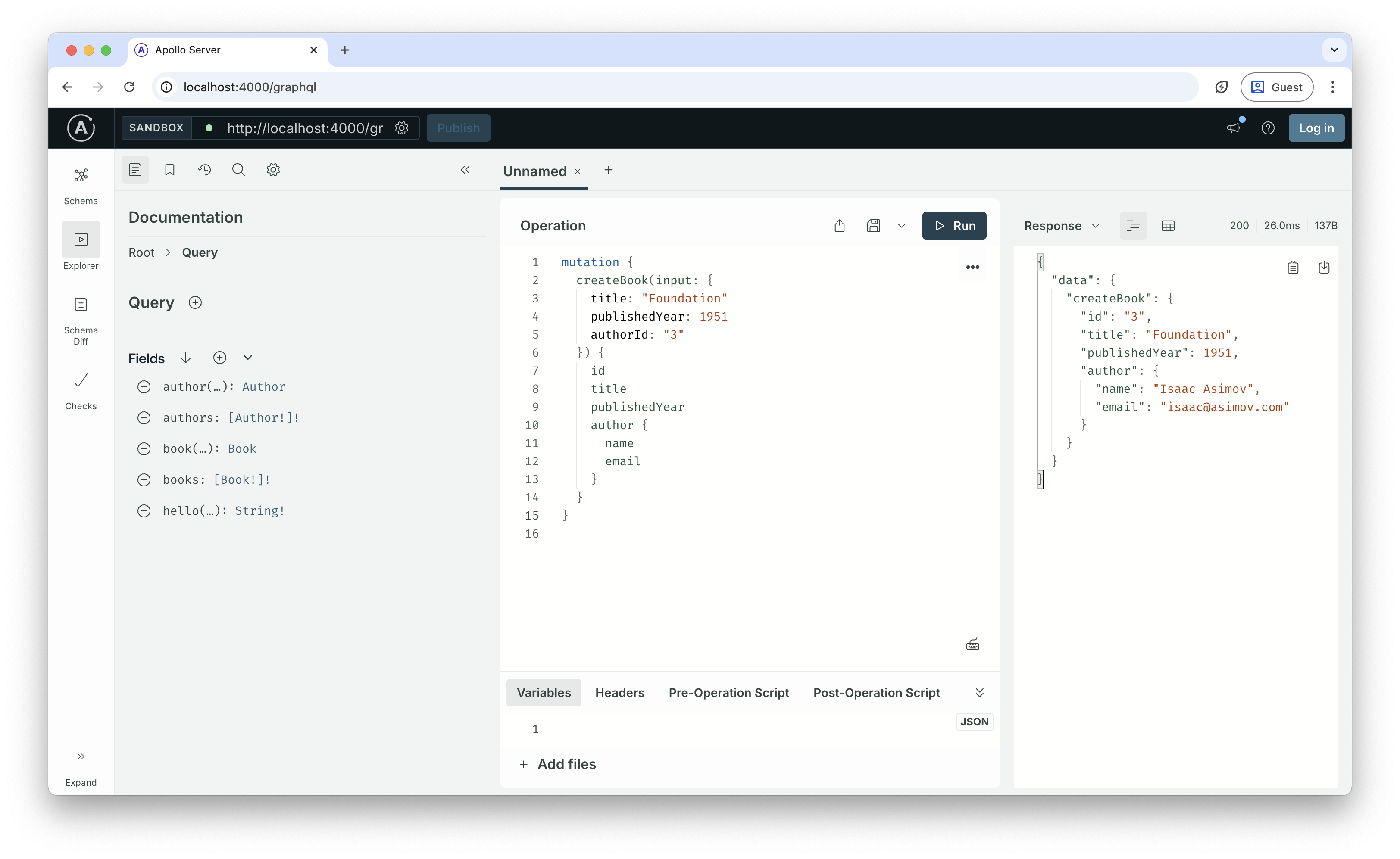Select the Documentation panel icon

tap(135, 170)
